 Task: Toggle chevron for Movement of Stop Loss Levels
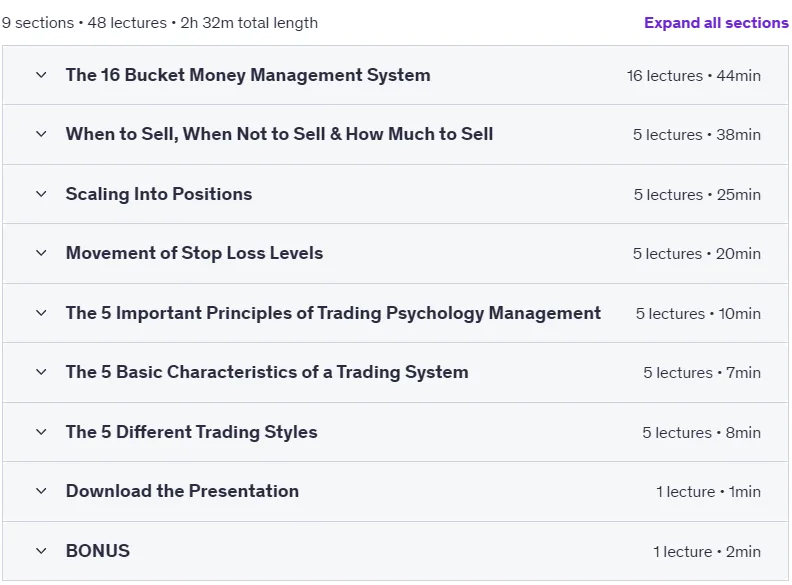click(x=41, y=253)
